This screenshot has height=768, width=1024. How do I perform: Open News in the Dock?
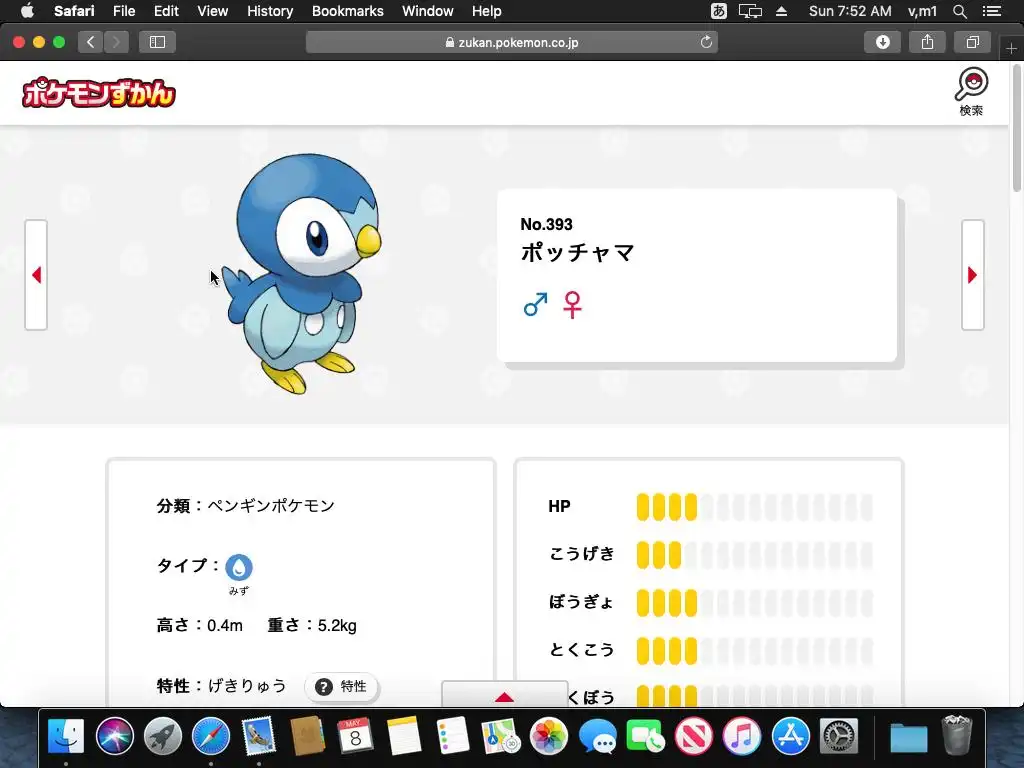(693, 736)
